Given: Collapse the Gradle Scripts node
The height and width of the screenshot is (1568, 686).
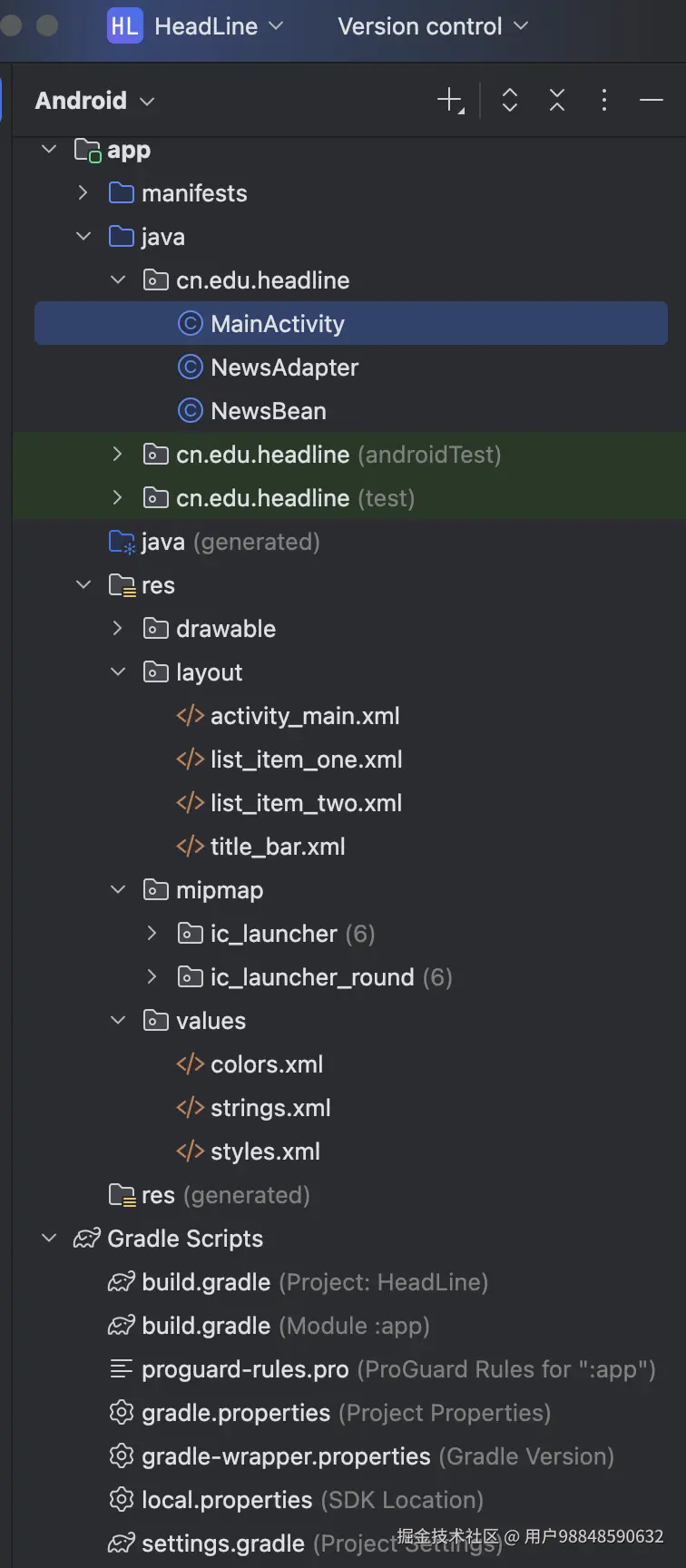Looking at the screenshot, I should tap(49, 1239).
